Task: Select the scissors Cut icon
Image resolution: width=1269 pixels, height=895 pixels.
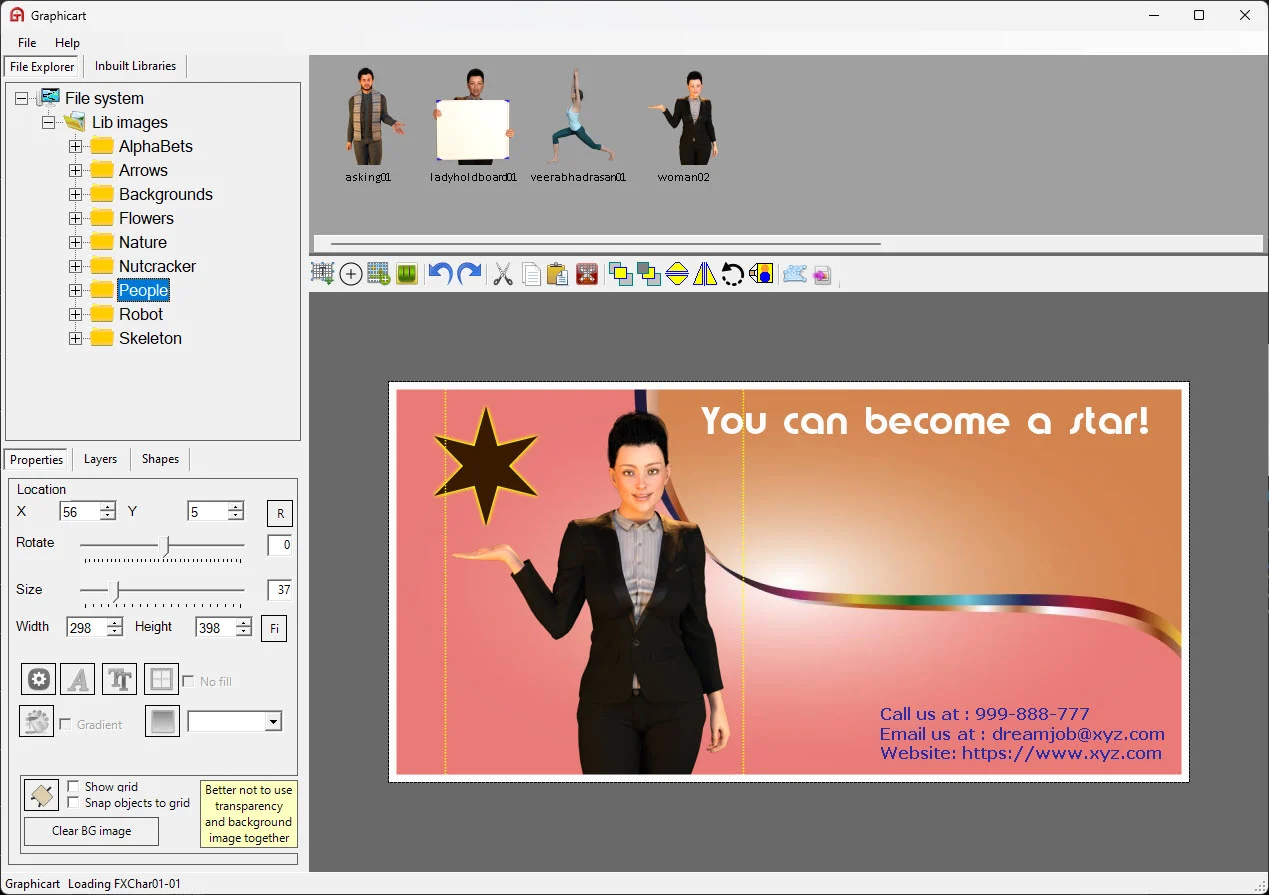Action: pos(503,273)
